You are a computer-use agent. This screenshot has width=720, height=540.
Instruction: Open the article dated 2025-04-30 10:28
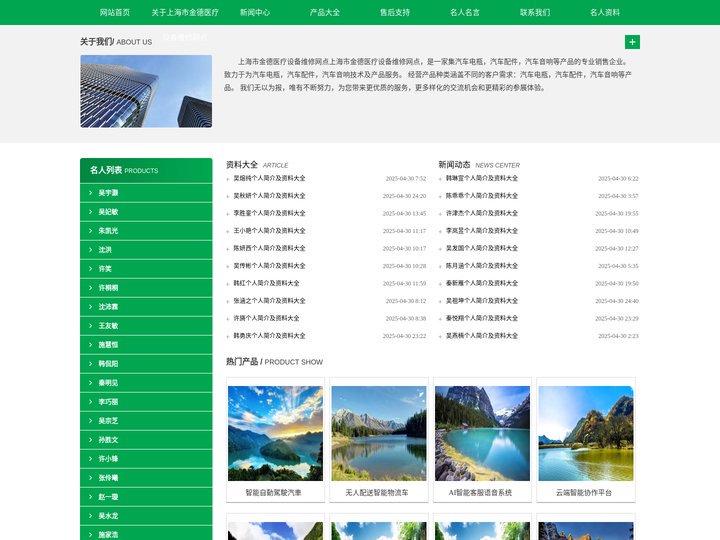click(269, 265)
